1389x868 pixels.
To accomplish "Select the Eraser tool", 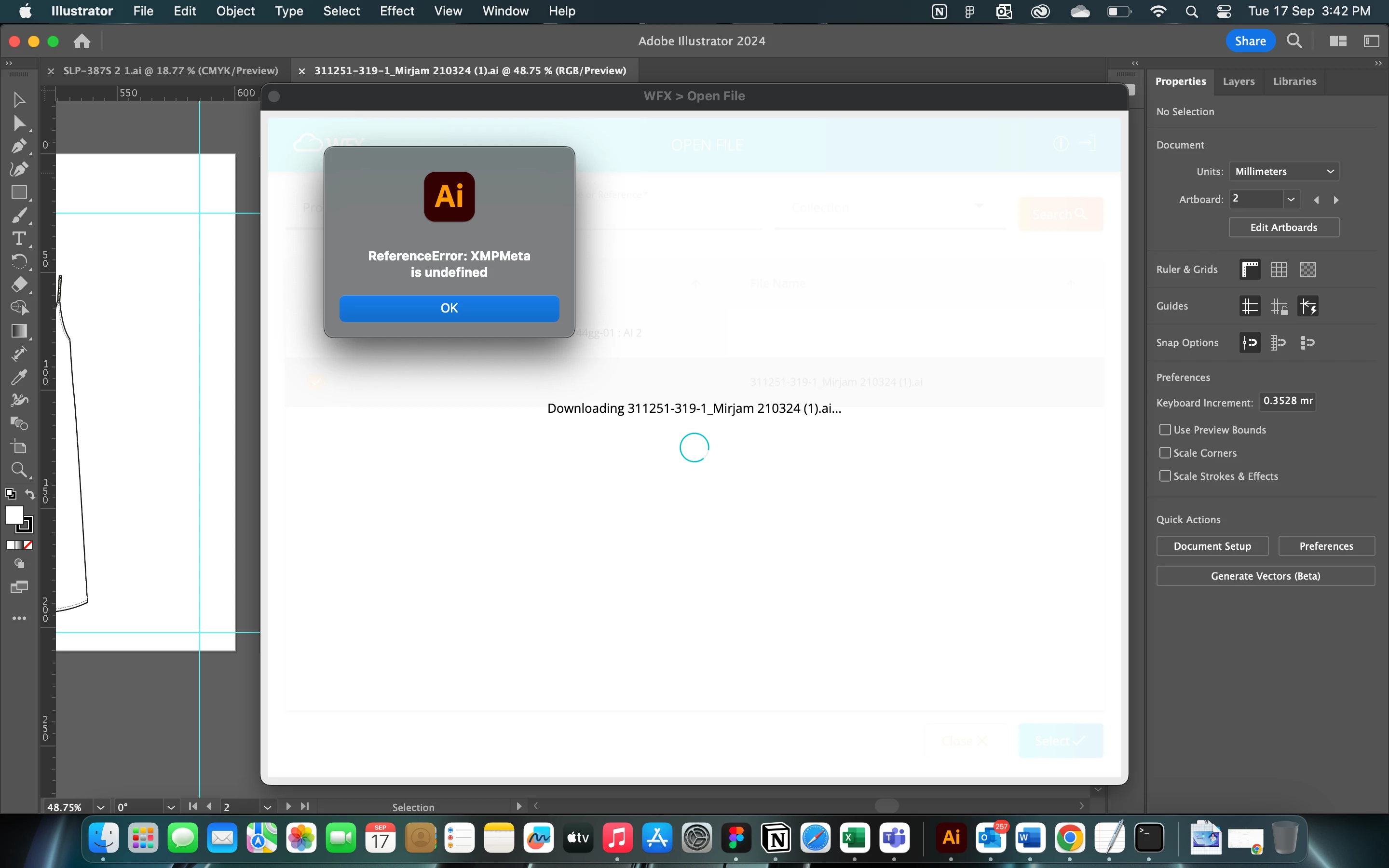I will [x=18, y=285].
